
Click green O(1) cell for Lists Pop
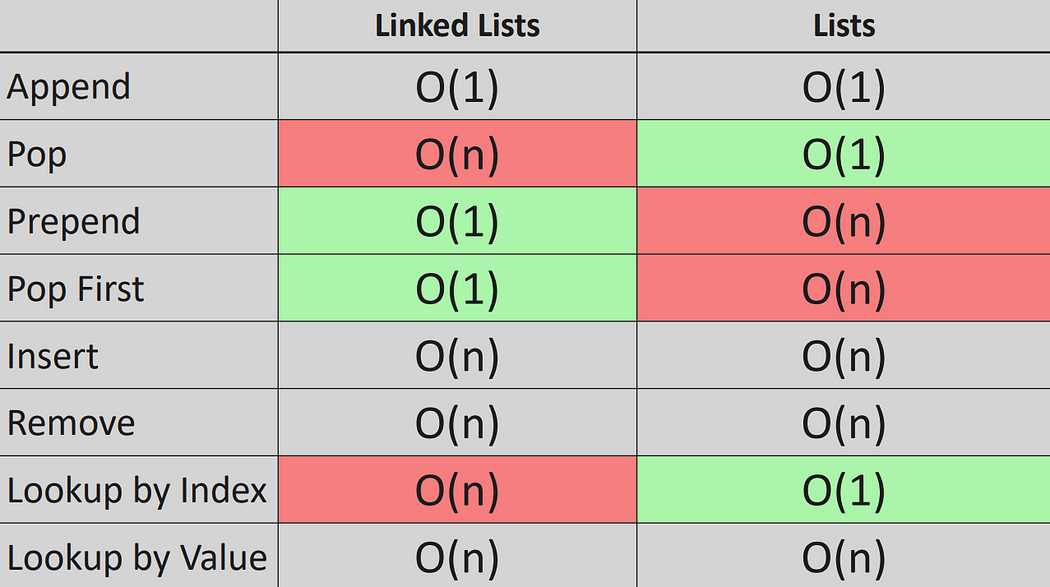(x=844, y=153)
